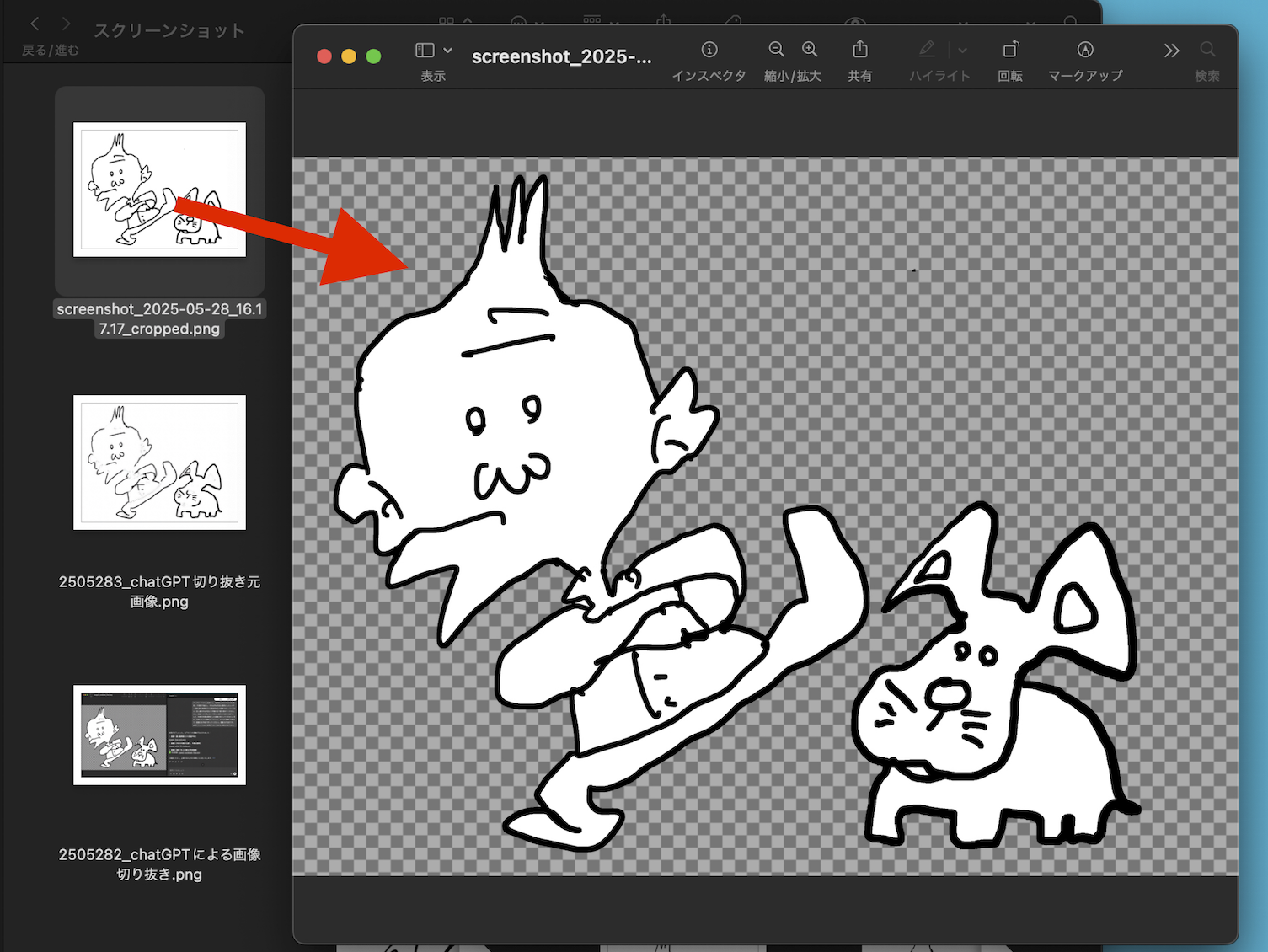Viewport: 1268px width, 952px height.
Task: Expand the toolbar overflow double chevron
Action: [1171, 51]
